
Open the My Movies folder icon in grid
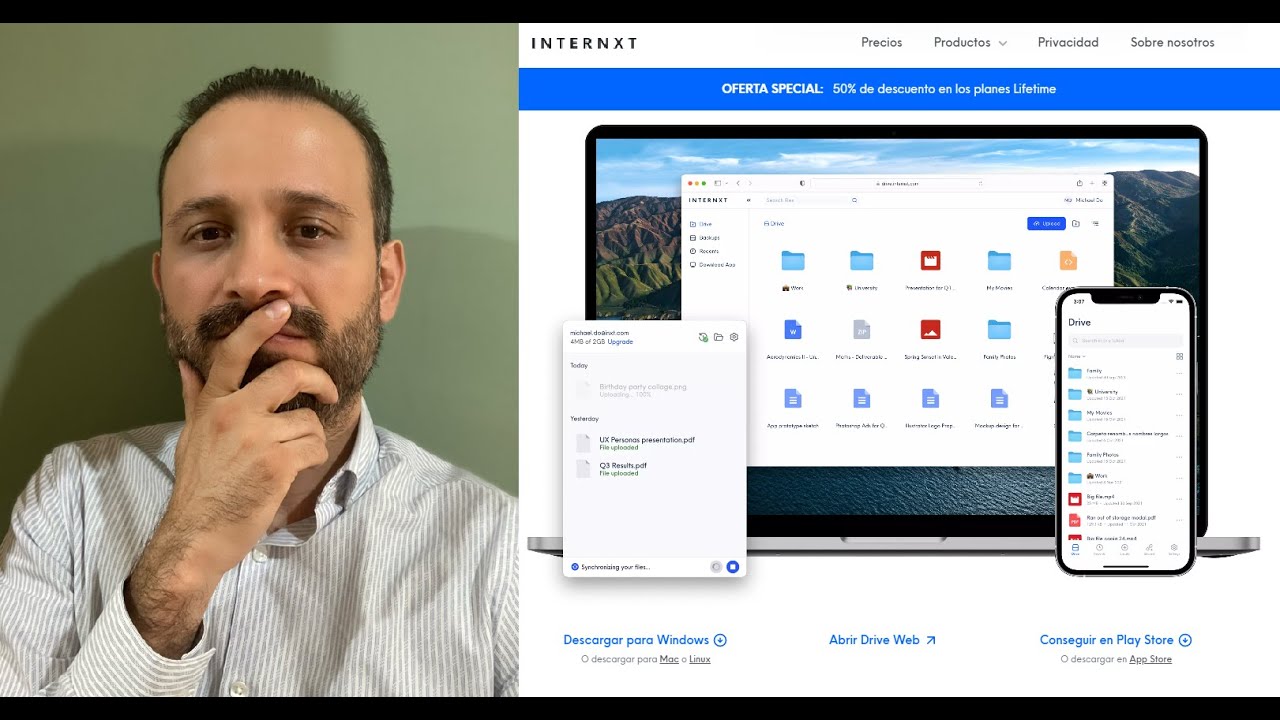coord(999,261)
